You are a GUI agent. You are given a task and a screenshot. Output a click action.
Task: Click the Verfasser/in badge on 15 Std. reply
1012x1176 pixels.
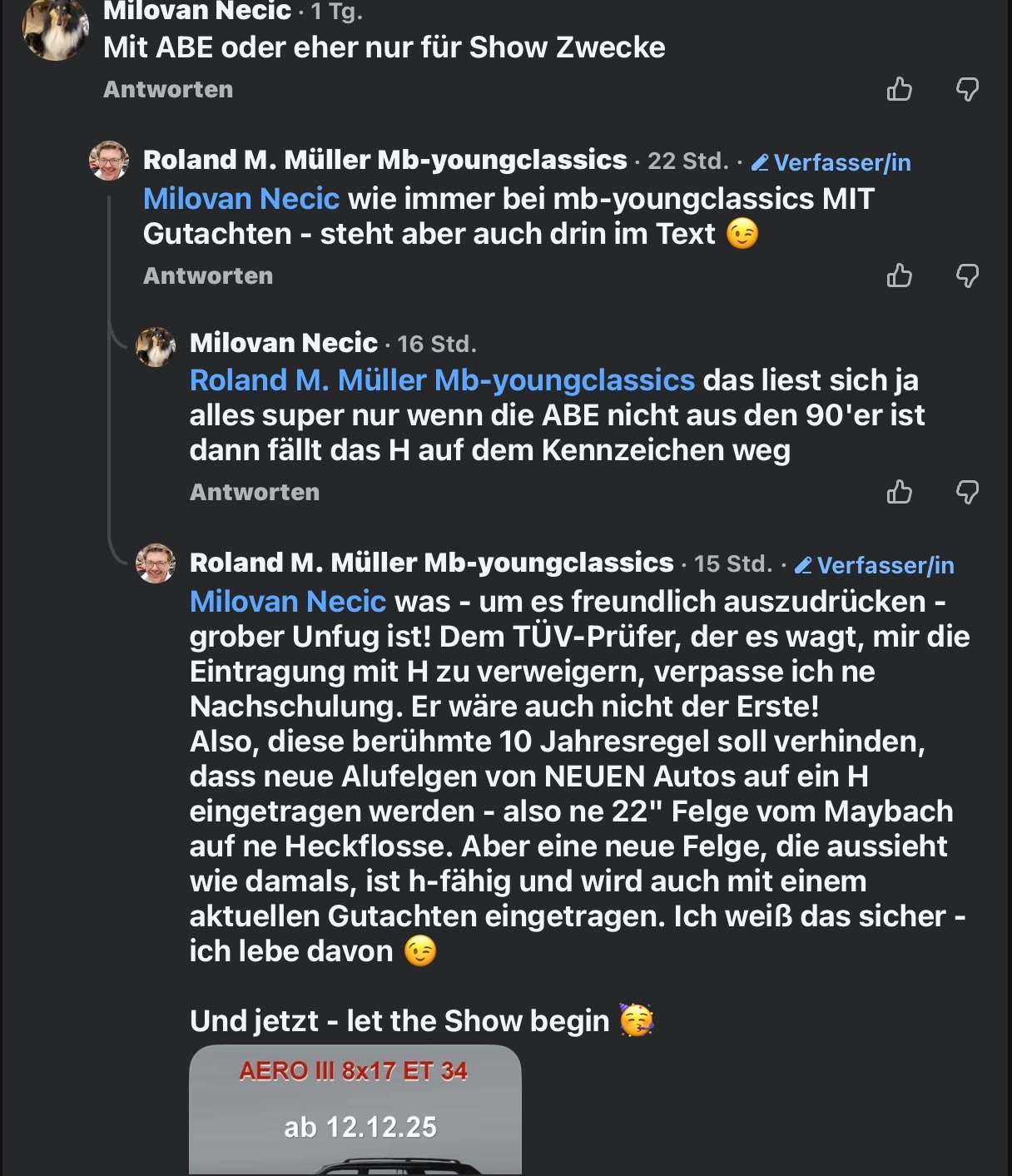pos(875,565)
